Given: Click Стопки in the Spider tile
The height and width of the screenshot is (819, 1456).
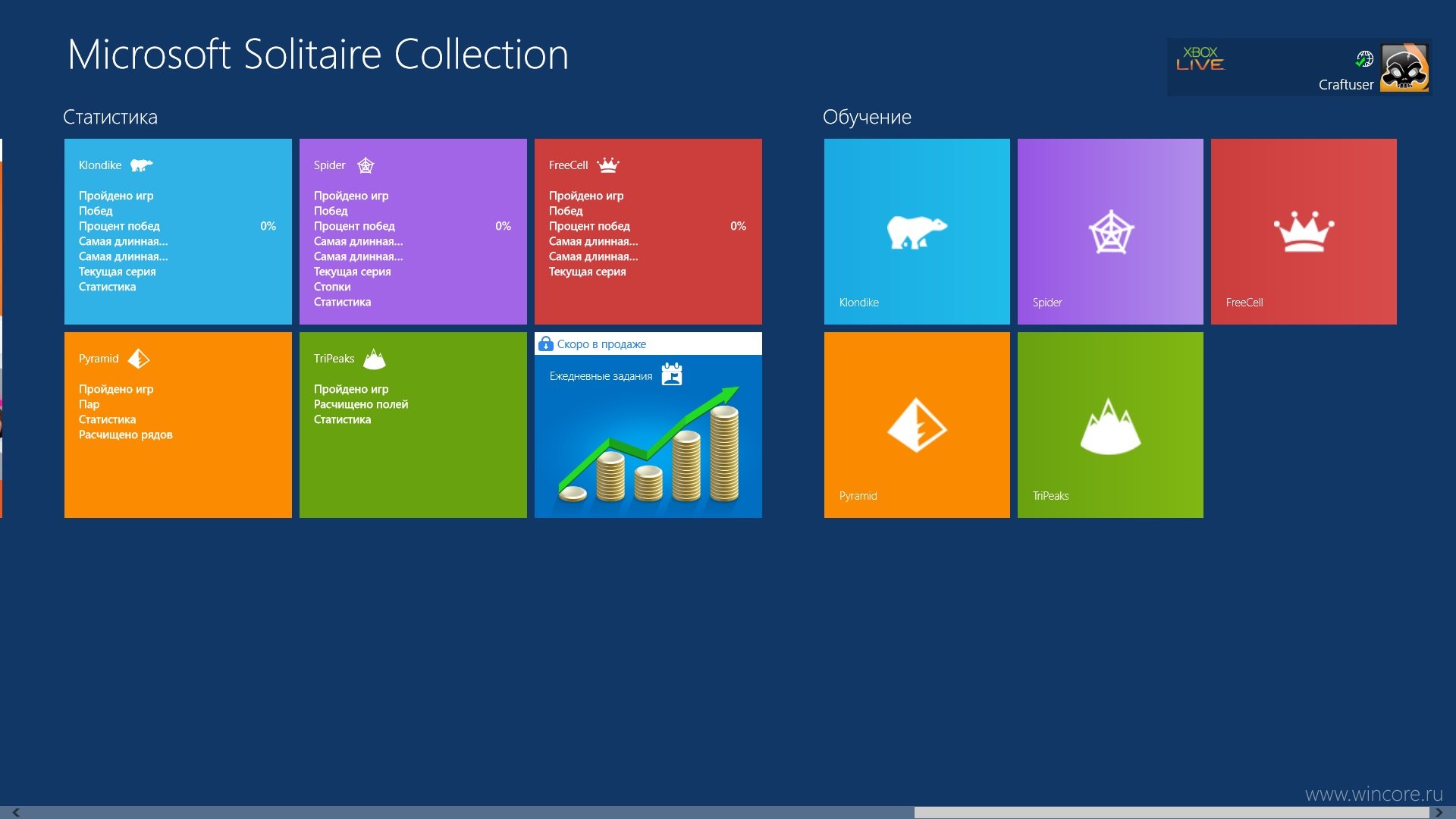Looking at the screenshot, I should tap(332, 287).
